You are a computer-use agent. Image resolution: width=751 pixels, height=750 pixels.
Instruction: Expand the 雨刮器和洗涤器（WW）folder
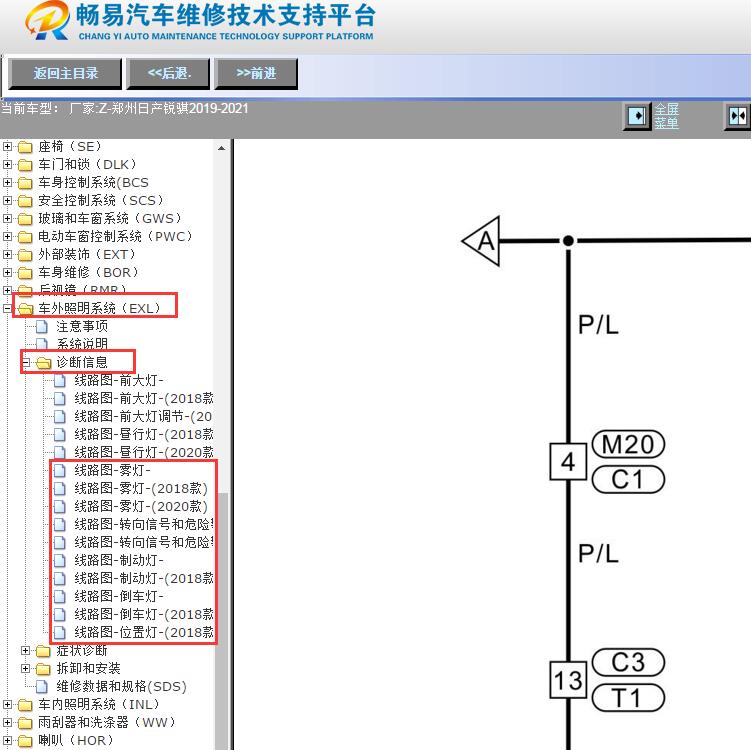tap(7, 722)
